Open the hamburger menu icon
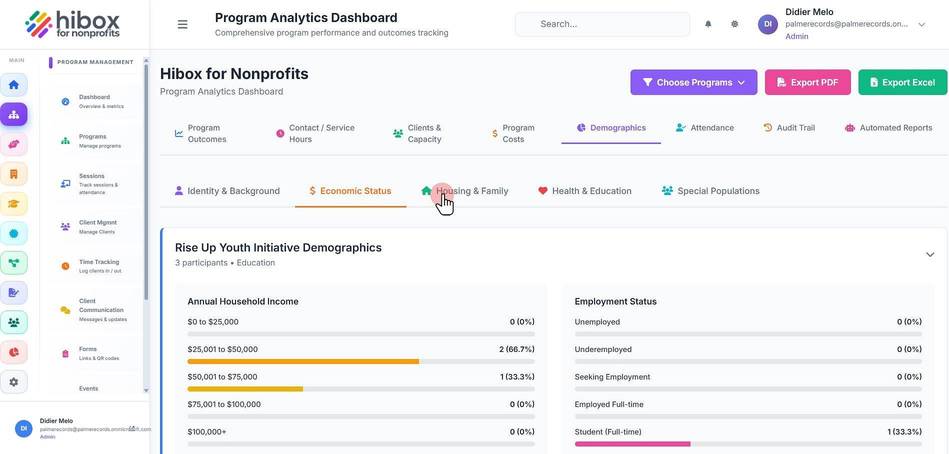The width and height of the screenshot is (949, 454). [x=182, y=24]
